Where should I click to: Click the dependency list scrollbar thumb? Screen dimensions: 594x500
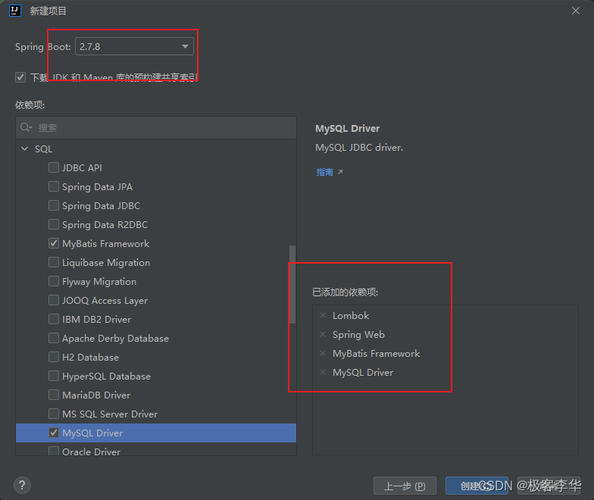pyautogui.click(x=292, y=284)
